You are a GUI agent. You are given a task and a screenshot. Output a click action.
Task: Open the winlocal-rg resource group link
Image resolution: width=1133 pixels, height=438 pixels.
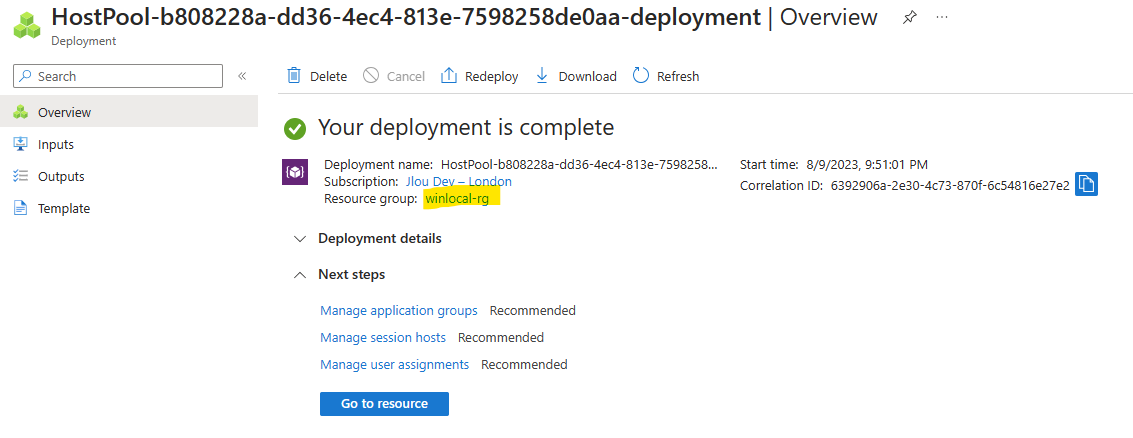(x=457, y=199)
